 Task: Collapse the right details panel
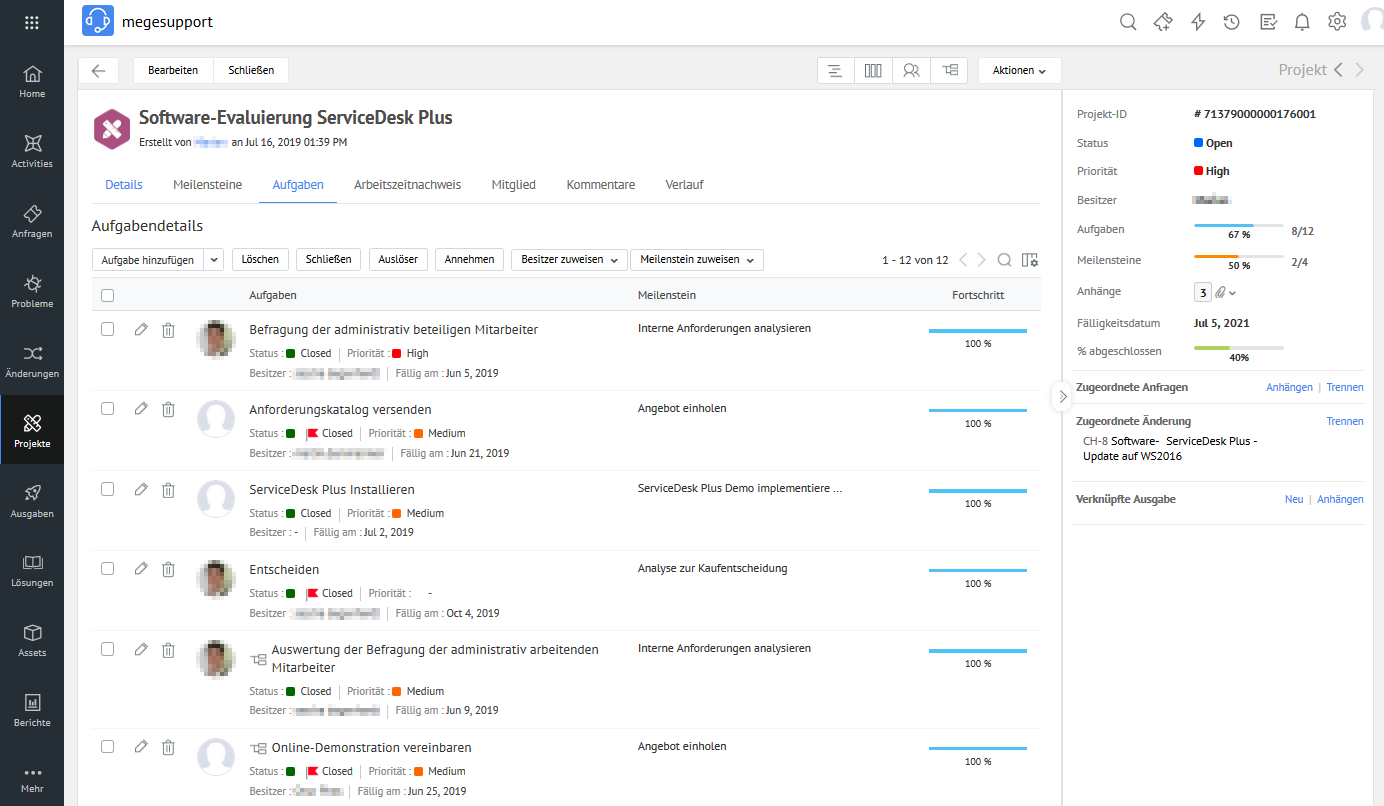[x=1062, y=396]
